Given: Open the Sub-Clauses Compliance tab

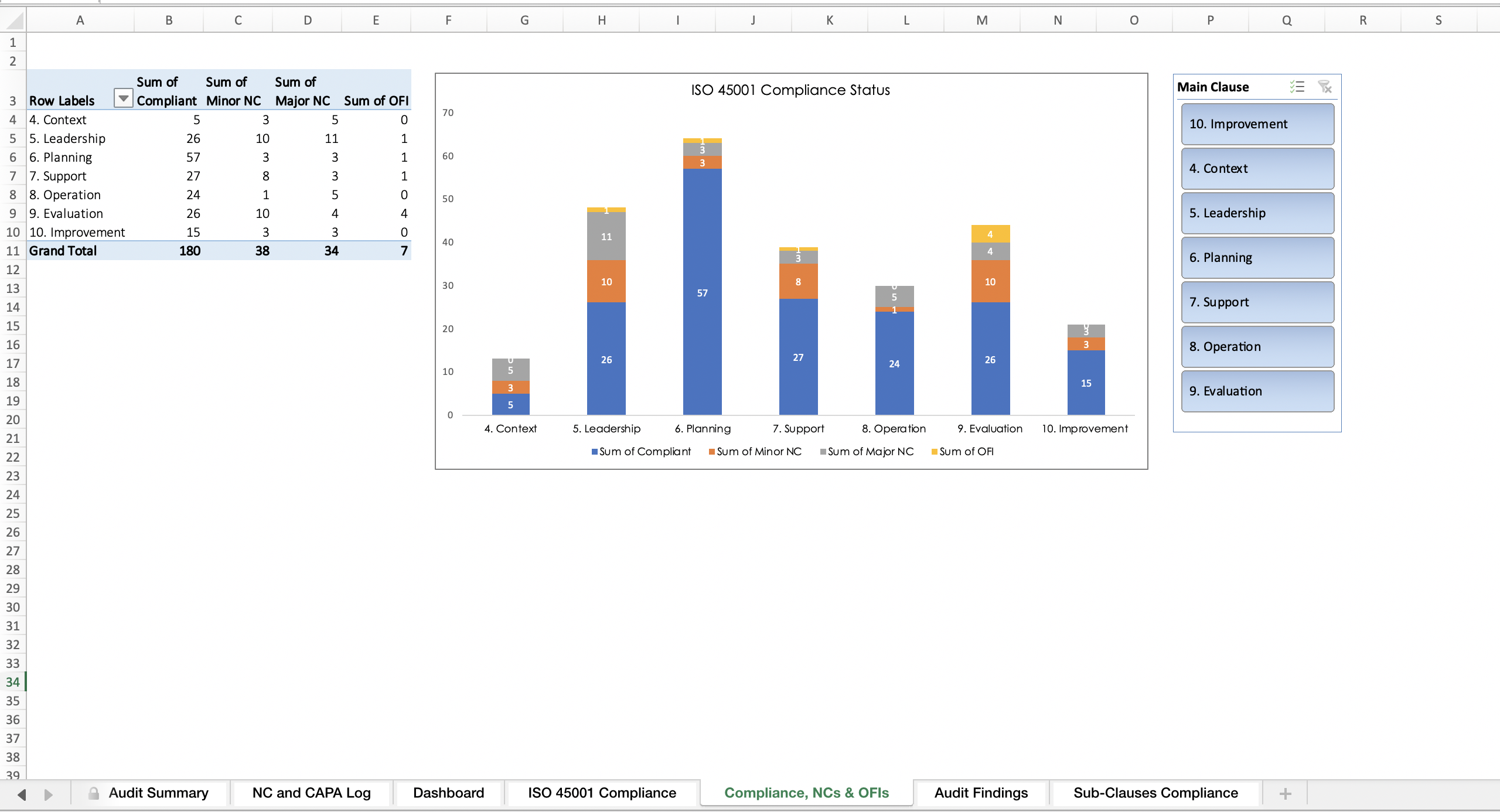Looking at the screenshot, I should pyautogui.click(x=1155, y=793).
